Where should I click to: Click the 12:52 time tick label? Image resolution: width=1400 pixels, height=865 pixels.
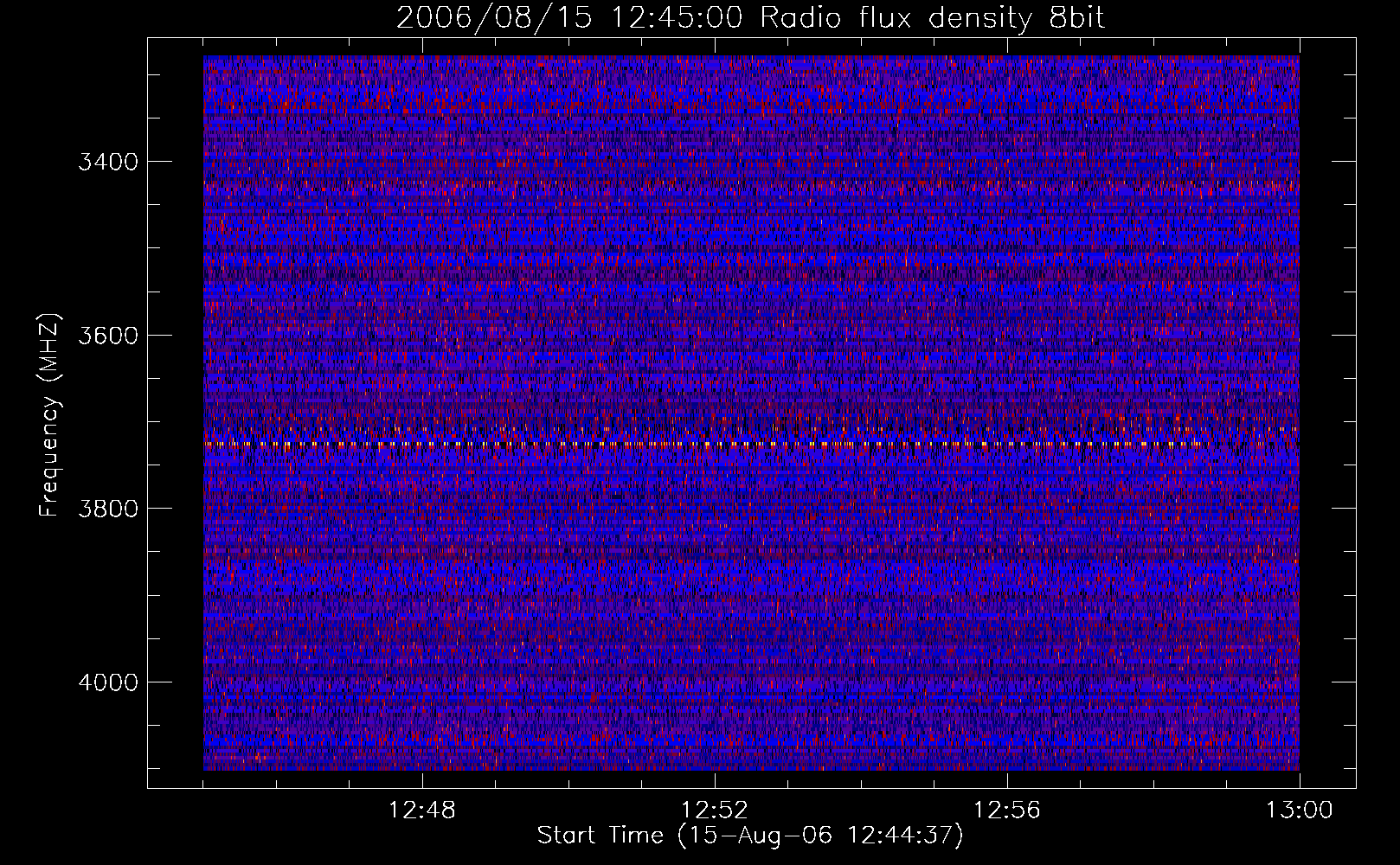click(715, 811)
